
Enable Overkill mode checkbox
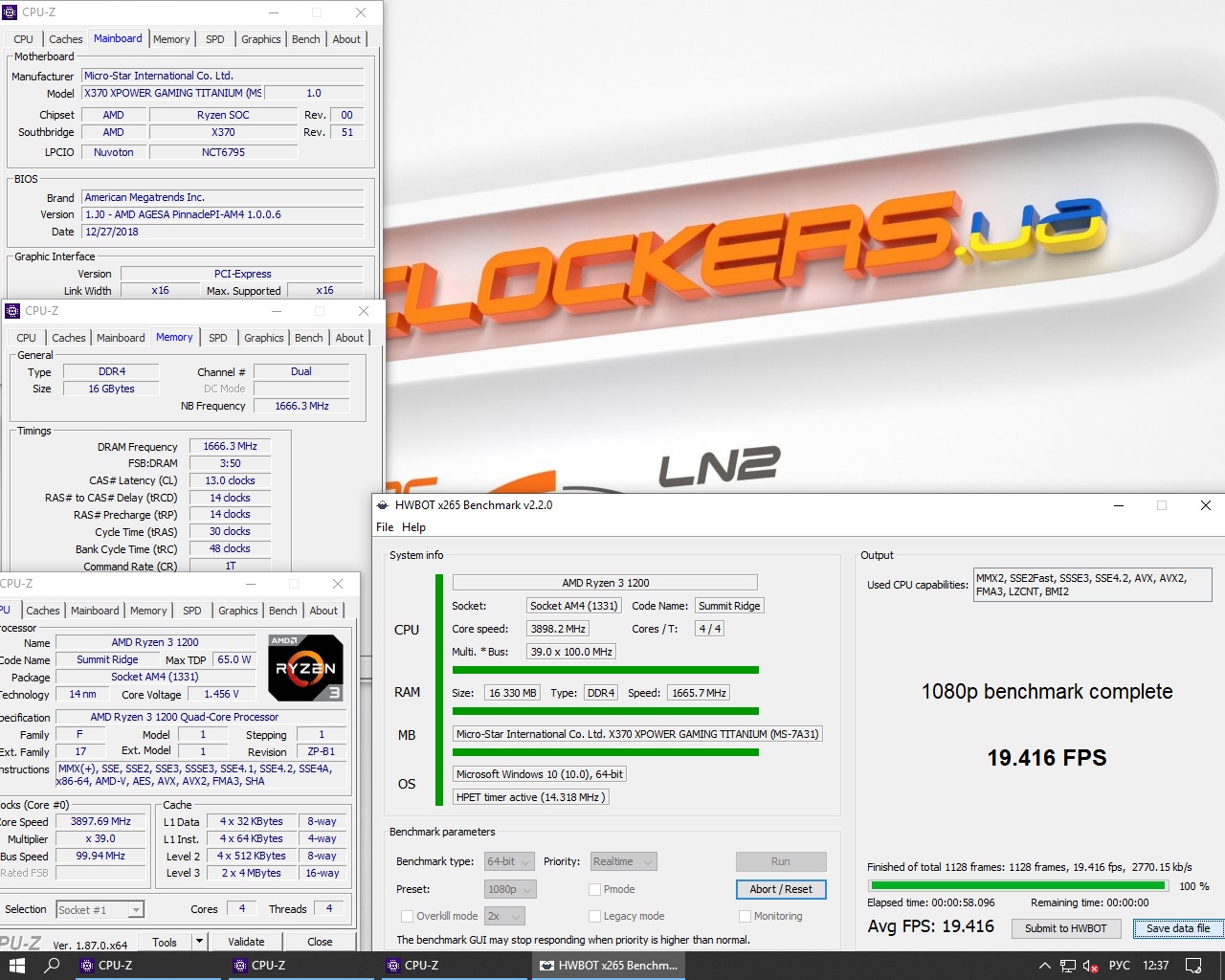click(x=407, y=916)
